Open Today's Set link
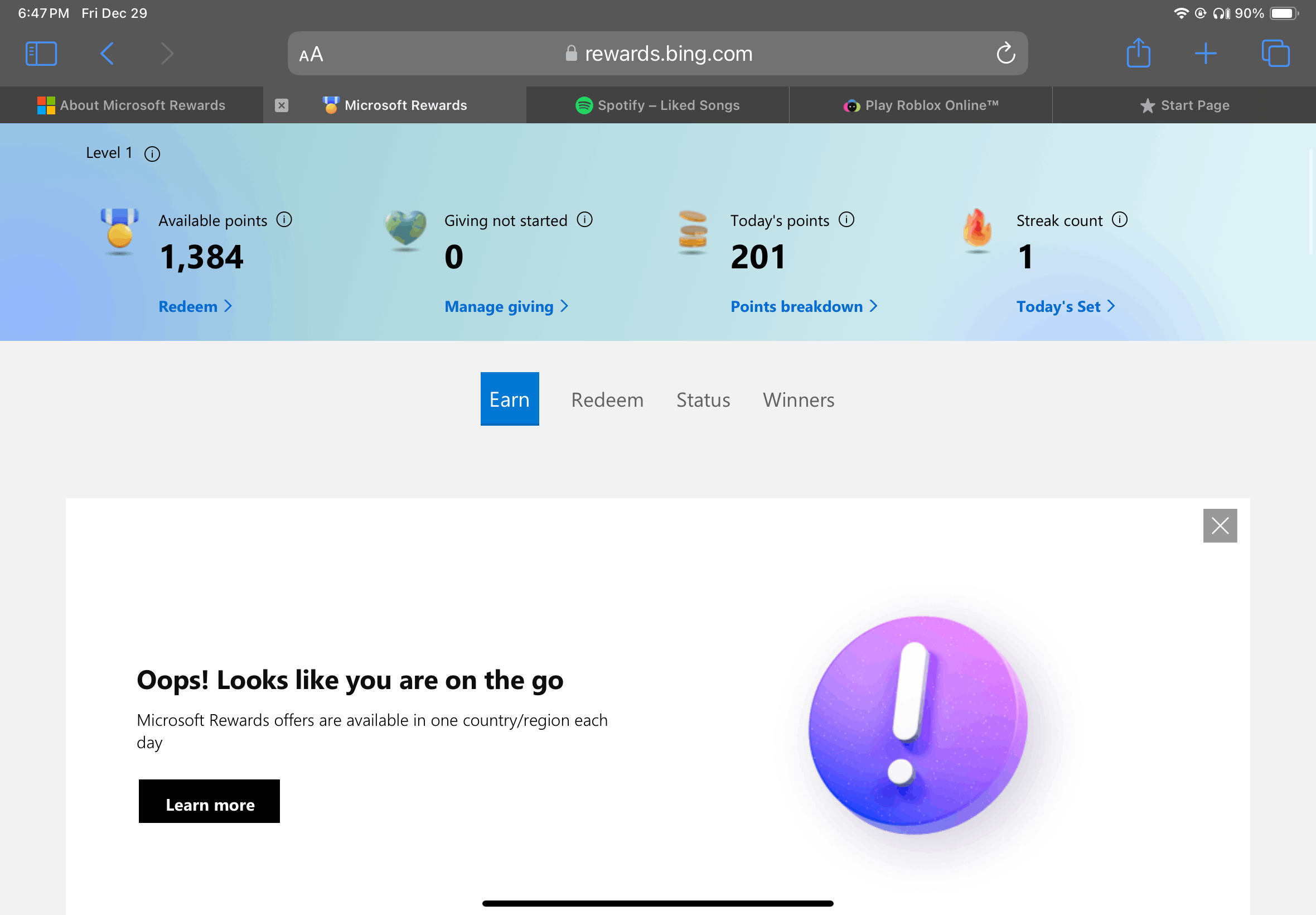The width and height of the screenshot is (1316, 915). (x=1065, y=307)
